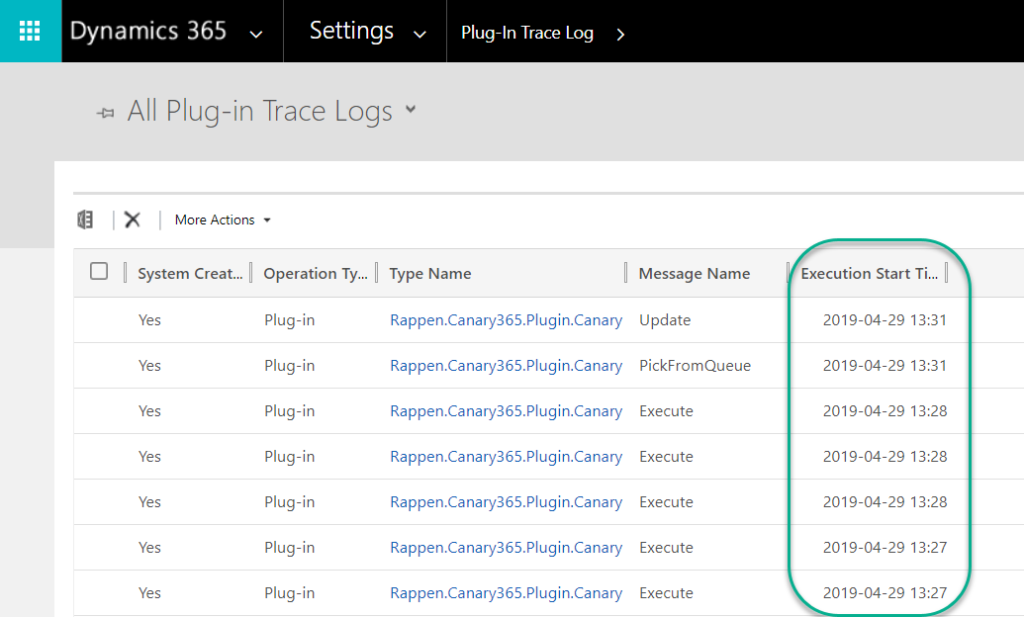Click the Plug-In Trace Log breadcrumb
This screenshot has height=617, width=1024.
[x=527, y=33]
